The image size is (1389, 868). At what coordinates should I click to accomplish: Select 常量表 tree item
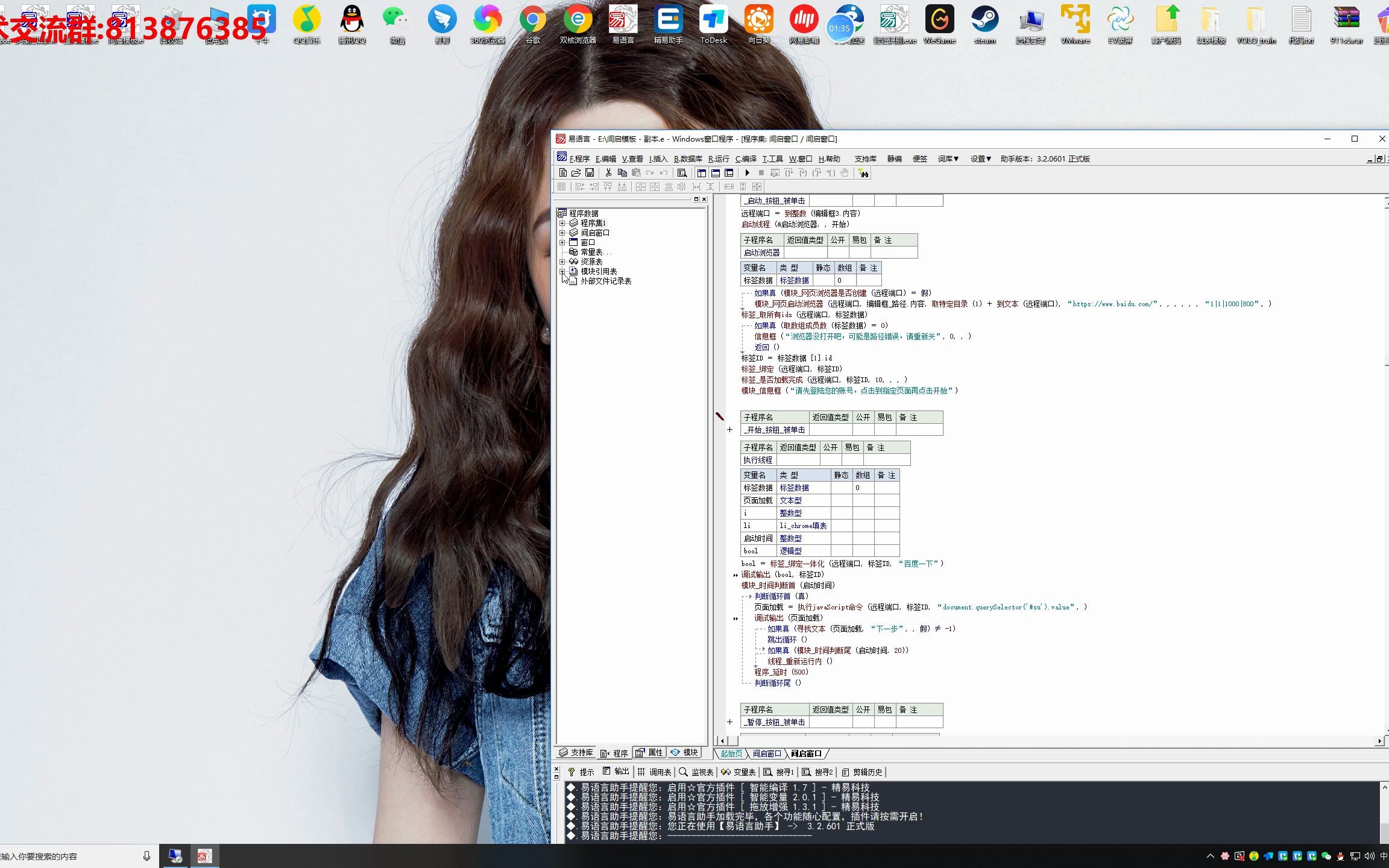pos(596,252)
